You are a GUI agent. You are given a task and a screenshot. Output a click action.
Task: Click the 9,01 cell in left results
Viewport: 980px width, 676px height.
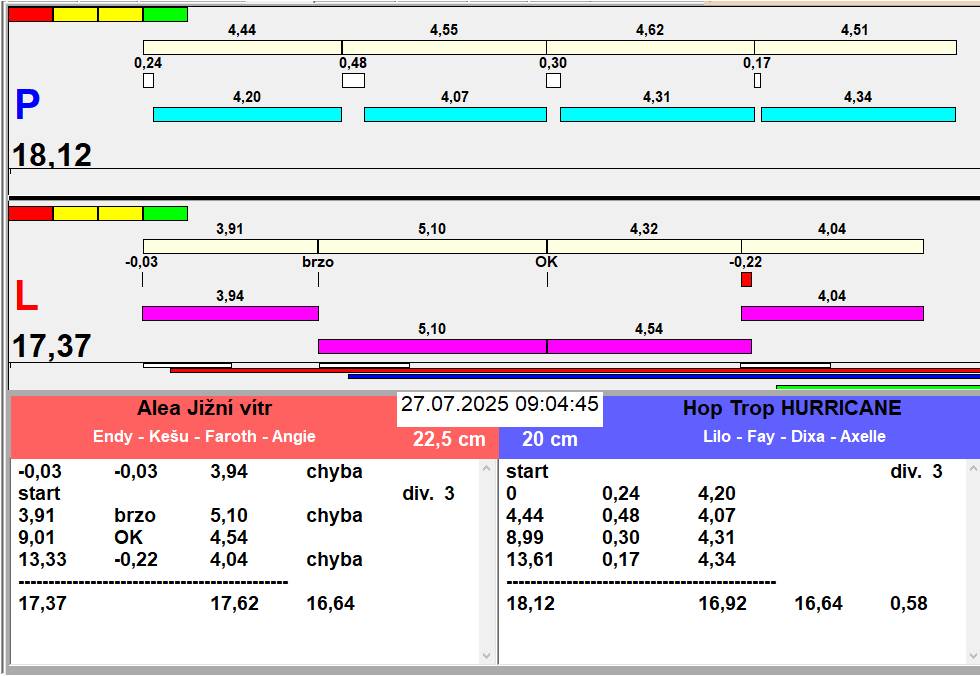[37, 537]
